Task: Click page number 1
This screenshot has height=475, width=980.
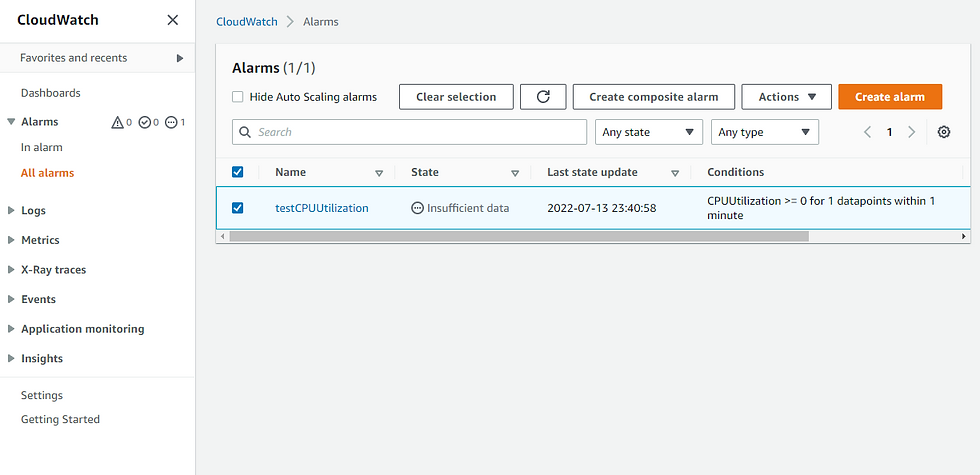Action: point(889,132)
